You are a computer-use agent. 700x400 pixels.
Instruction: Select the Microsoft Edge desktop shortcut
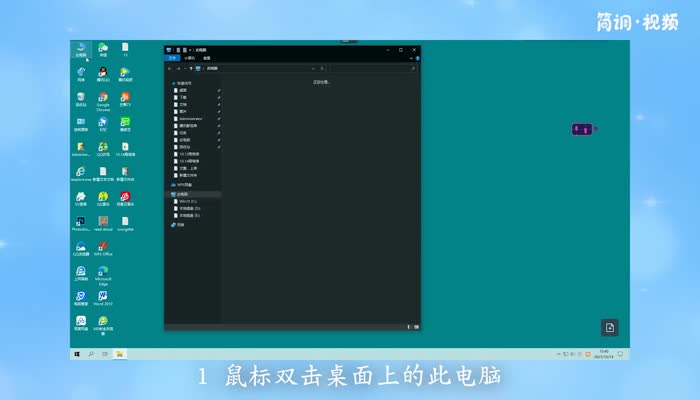point(103,276)
